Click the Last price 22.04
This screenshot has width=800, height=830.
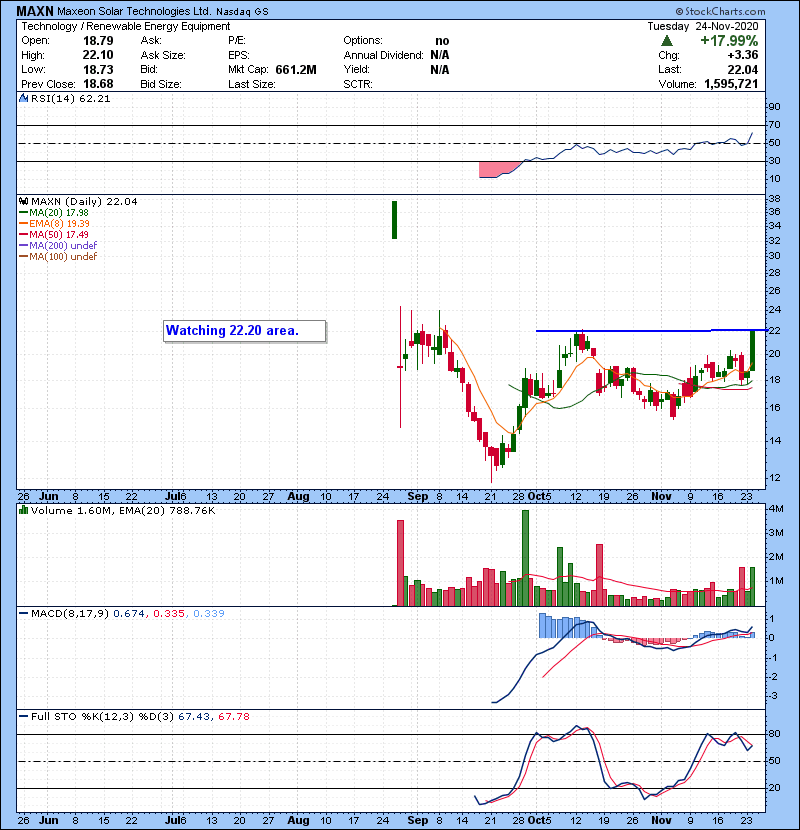743,70
